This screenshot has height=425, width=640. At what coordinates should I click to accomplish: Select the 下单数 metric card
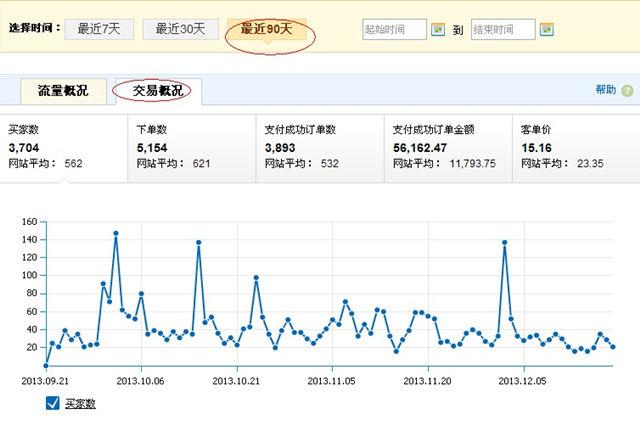(x=192, y=148)
